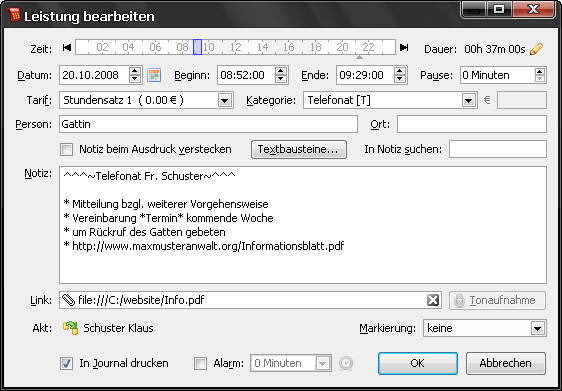Viewport: 562px width, 391px height.
Task: Click the Schuster Klaus Akt name
Action: point(118,328)
